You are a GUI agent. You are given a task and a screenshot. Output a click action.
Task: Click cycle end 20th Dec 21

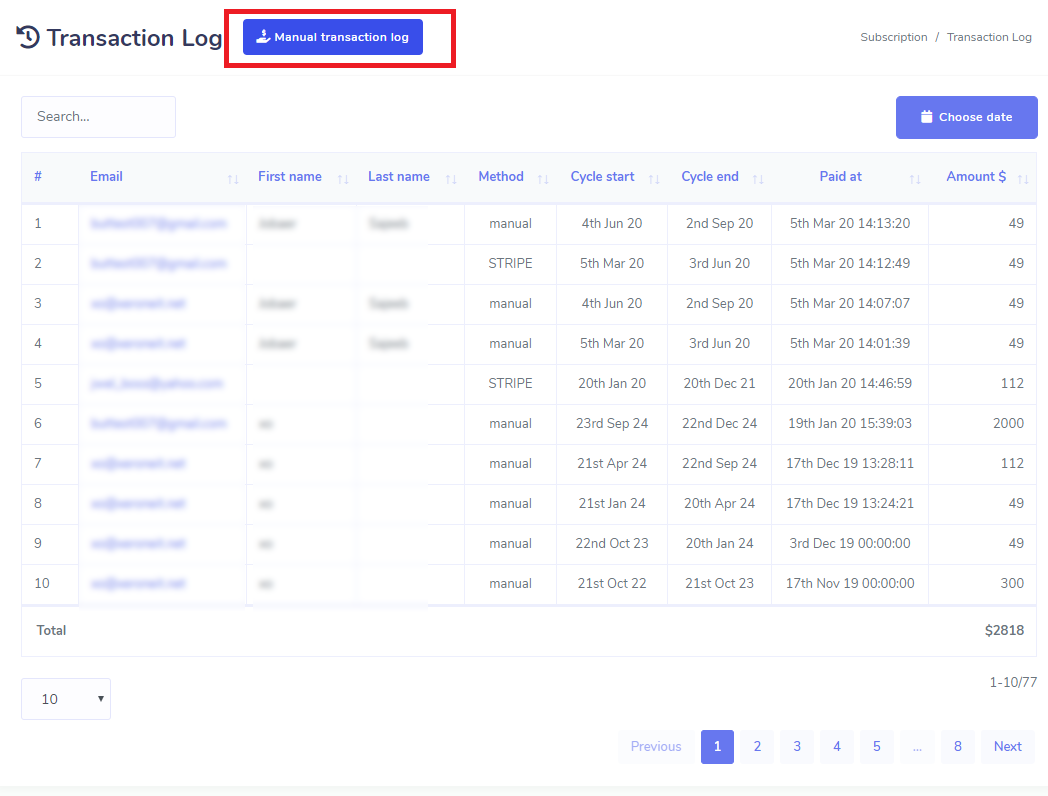click(x=719, y=384)
